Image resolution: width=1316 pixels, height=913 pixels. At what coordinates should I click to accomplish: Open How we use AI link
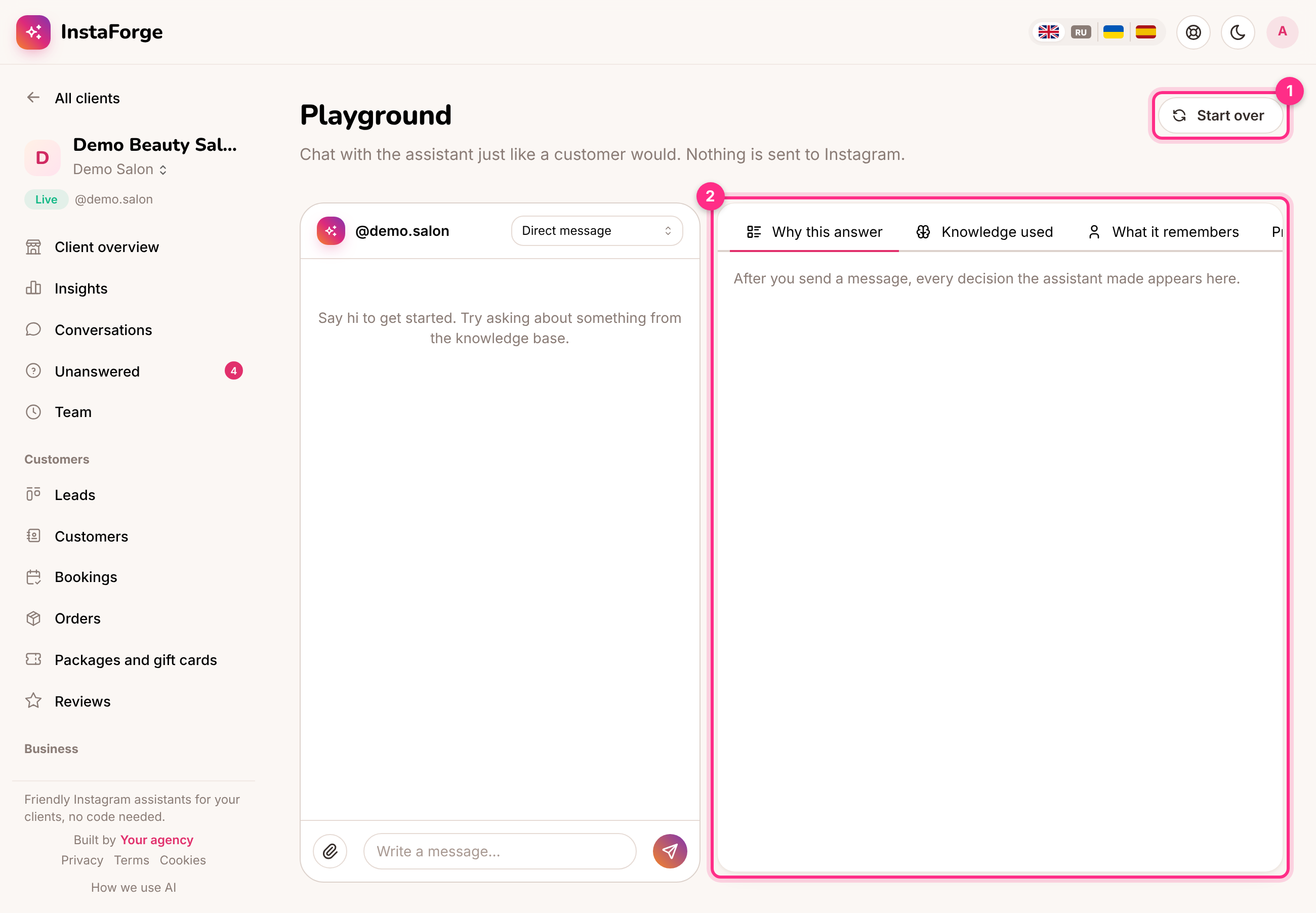point(133,887)
